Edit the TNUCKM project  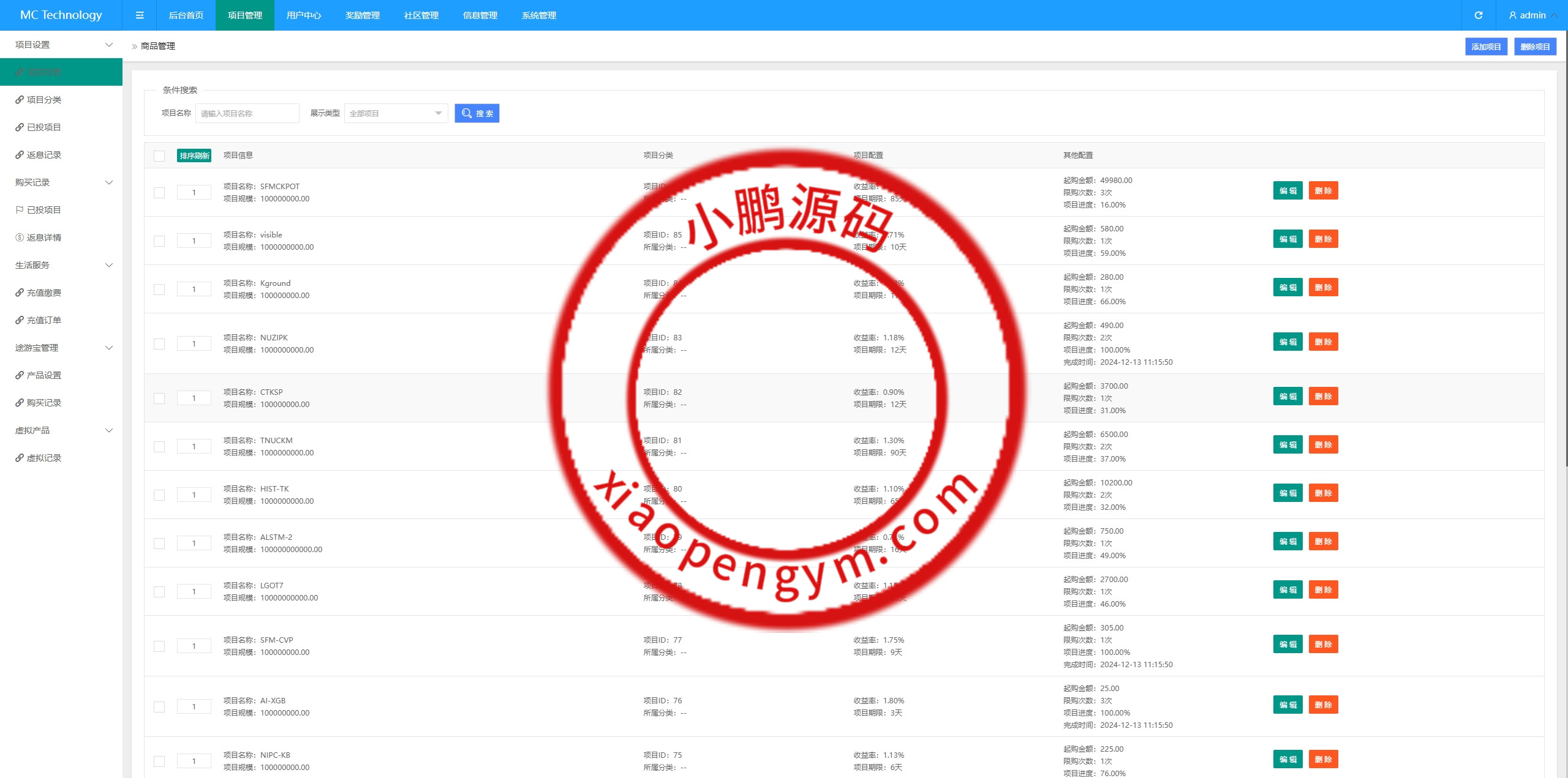(1287, 444)
